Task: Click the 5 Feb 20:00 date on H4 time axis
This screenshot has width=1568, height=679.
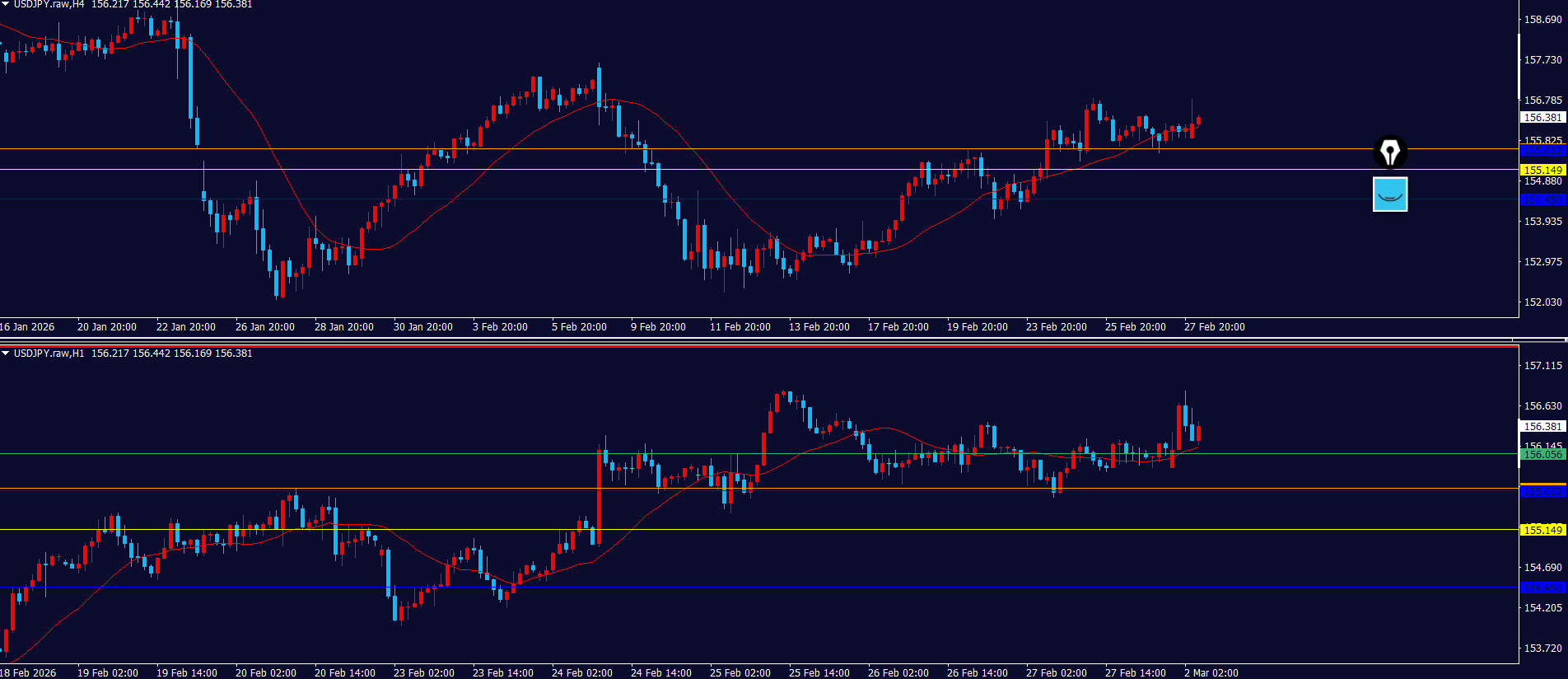Action: [579, 327]
